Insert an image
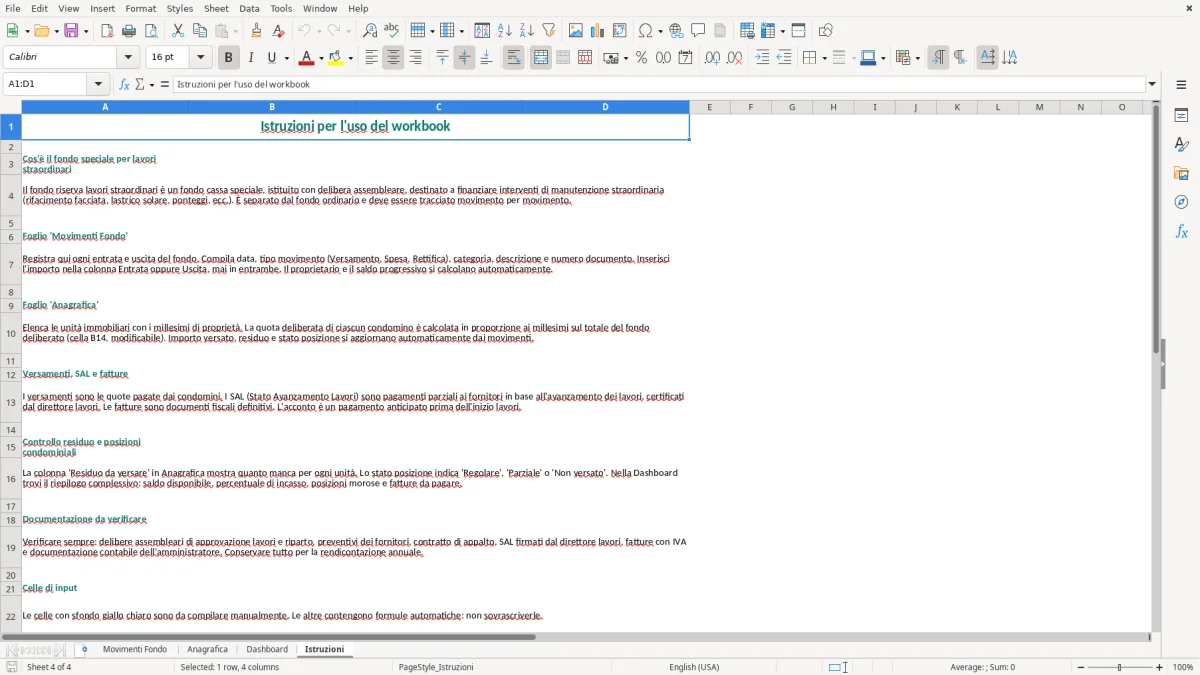 (576, 31)
